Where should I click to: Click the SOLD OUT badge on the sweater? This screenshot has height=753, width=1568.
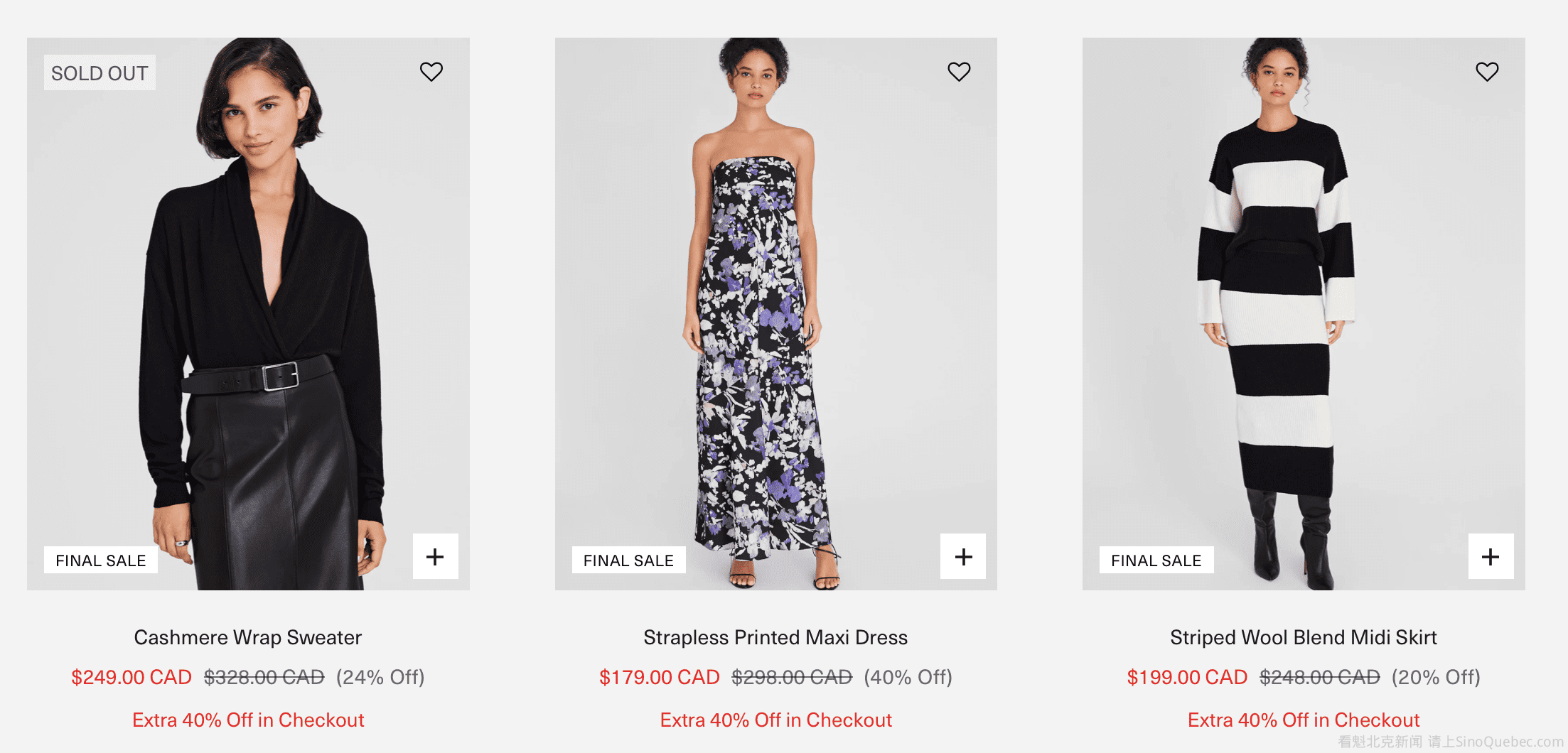pyautogui.click(x=100, y=73)
